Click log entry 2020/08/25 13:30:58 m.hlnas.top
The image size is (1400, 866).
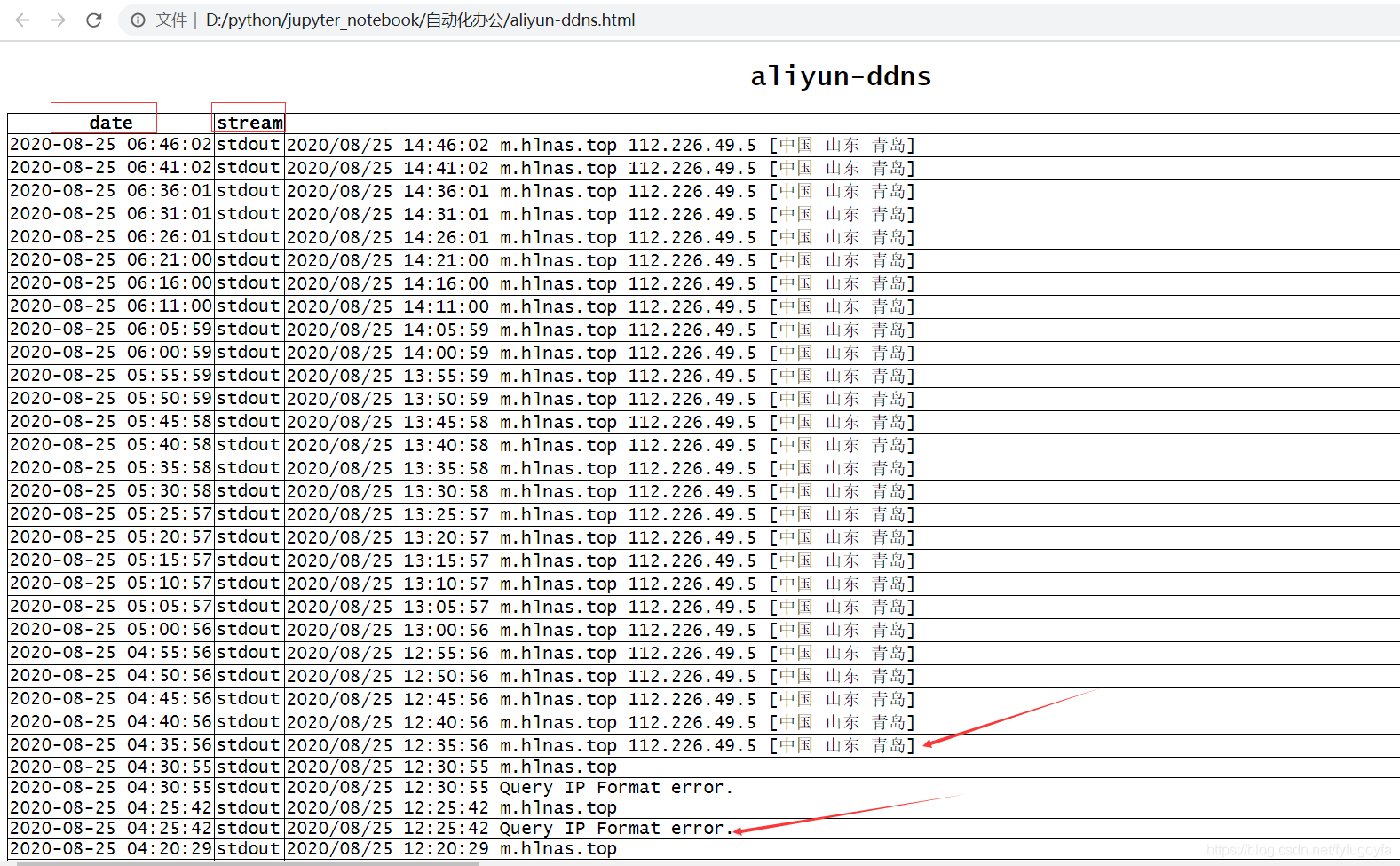[x=600, y=491]
